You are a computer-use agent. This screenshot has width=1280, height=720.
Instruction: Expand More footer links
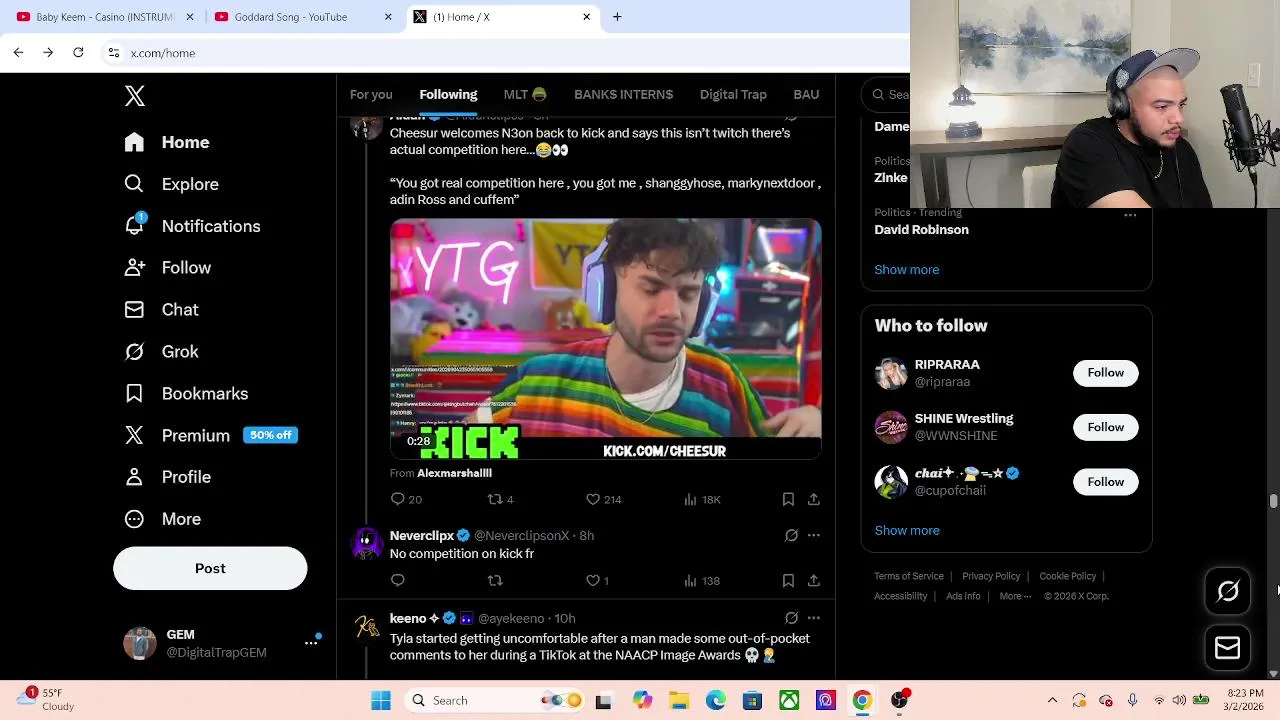click(1016, 596)
